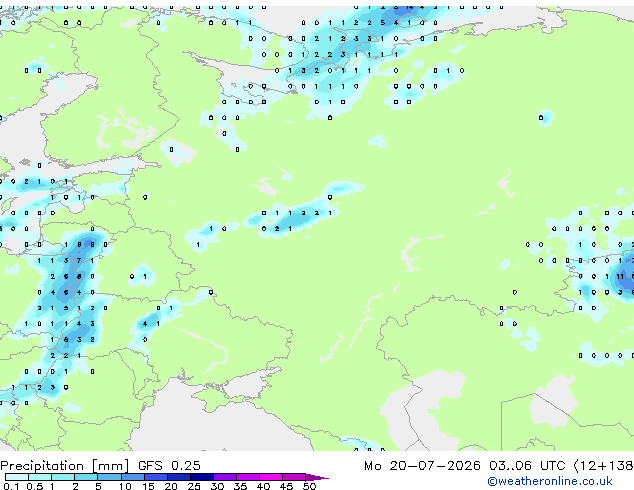
Task: Click the '(12+138' forecast offset text
Action: pos(603,466)
